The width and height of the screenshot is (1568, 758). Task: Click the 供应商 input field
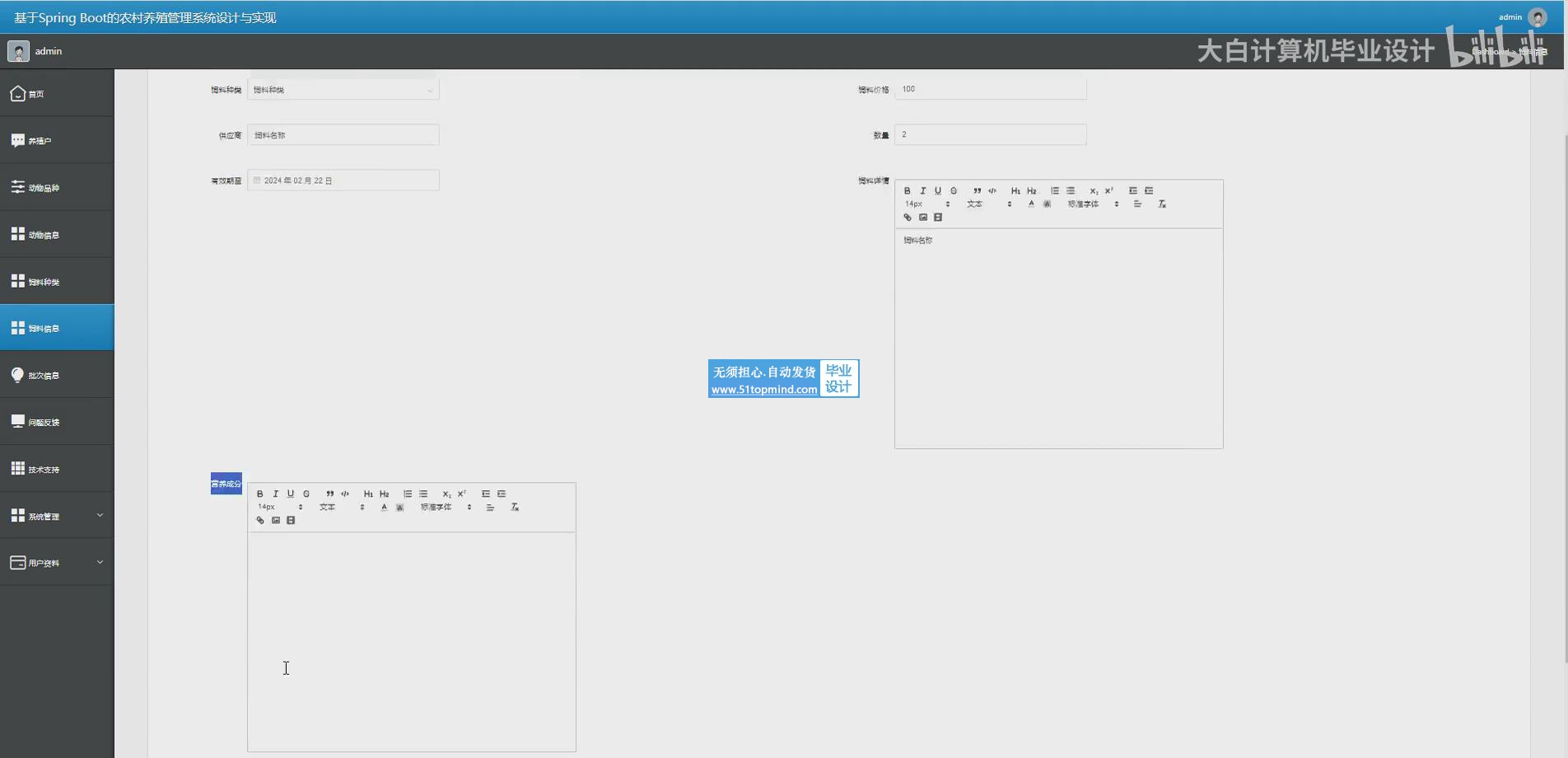pos(343,135)
